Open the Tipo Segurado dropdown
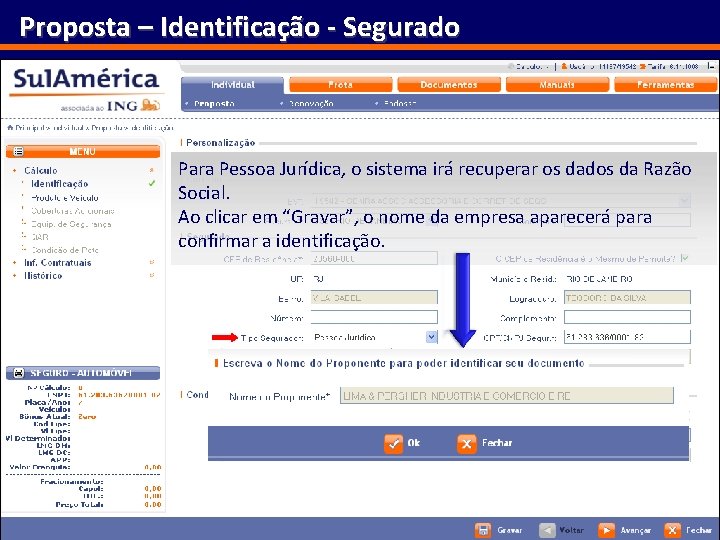The width and height of the screenshot is (720, 540). coord(431,337)
